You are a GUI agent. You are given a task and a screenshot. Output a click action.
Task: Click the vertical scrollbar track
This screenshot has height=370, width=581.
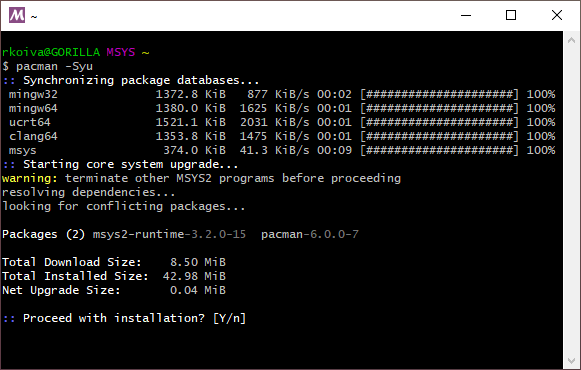pyautogui.click(x=571, y=200)
